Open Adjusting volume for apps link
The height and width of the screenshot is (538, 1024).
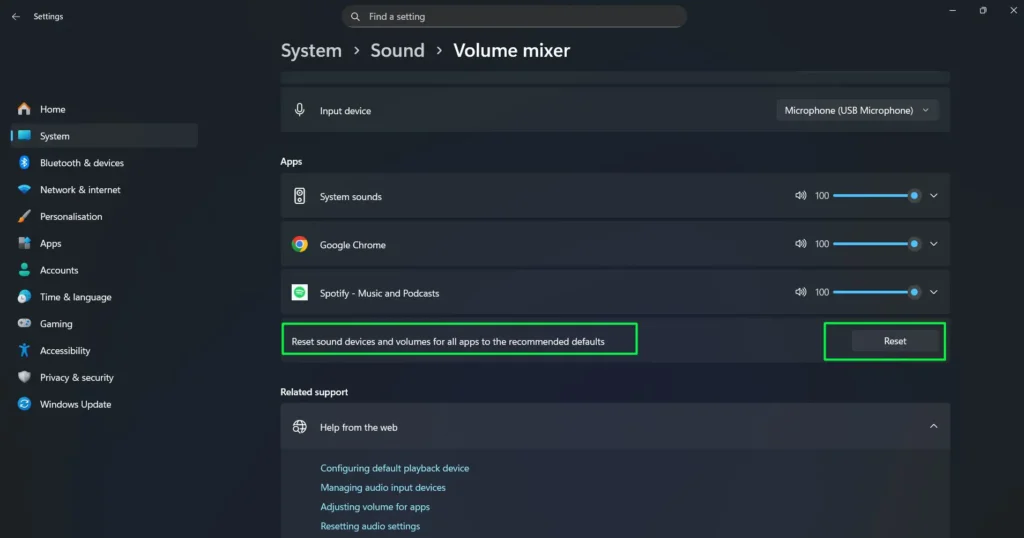(x=375, y=507)
